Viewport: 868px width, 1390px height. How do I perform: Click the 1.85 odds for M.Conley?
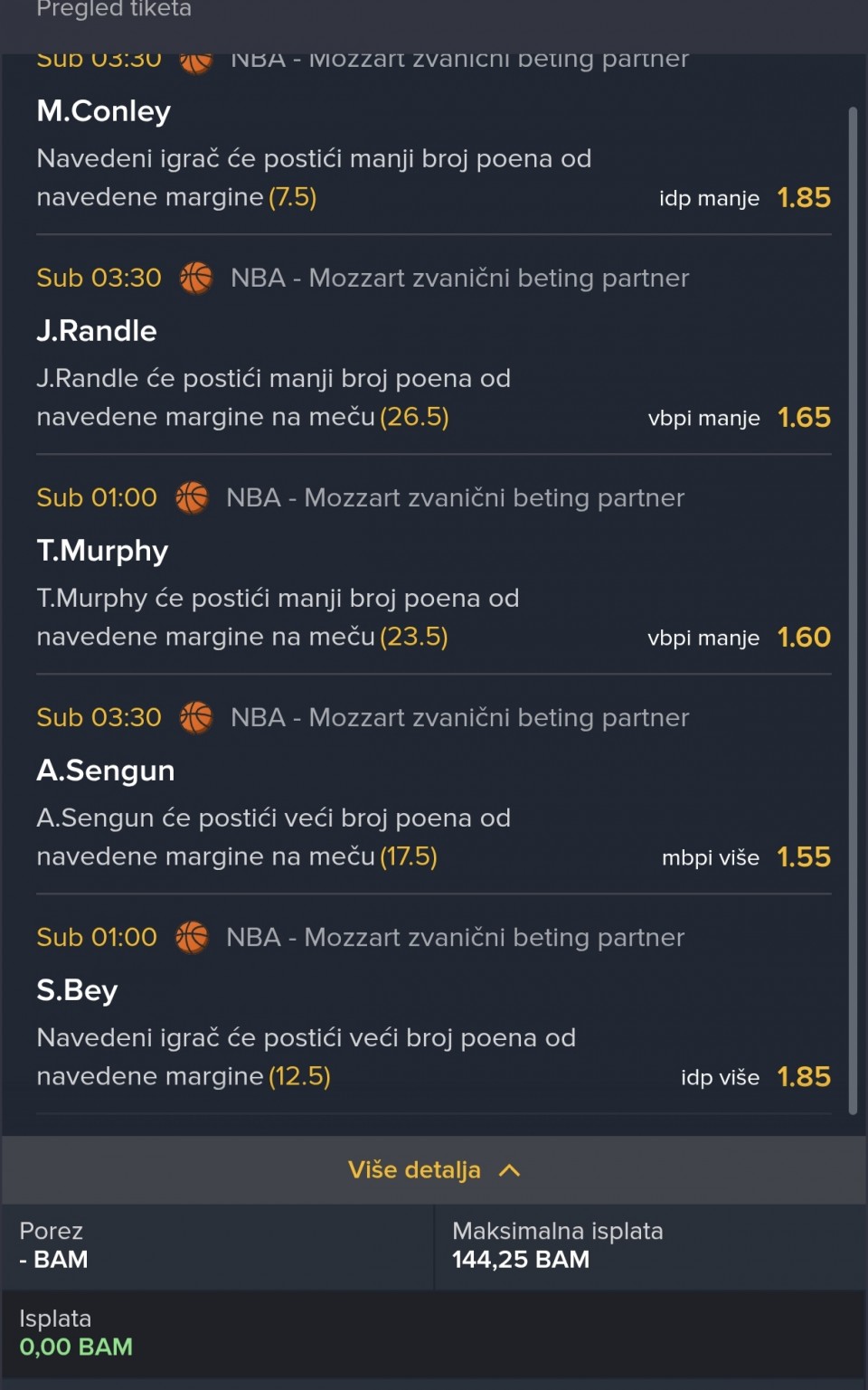coord(804,197)
